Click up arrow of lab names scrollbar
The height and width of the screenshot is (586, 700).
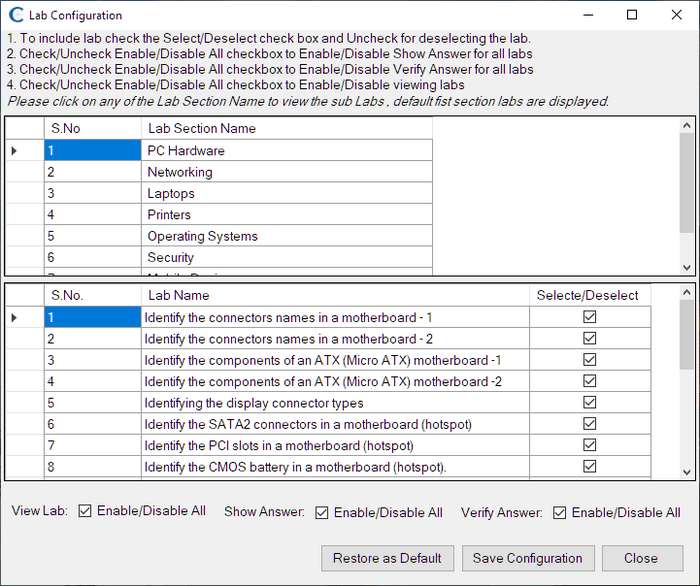687,292
